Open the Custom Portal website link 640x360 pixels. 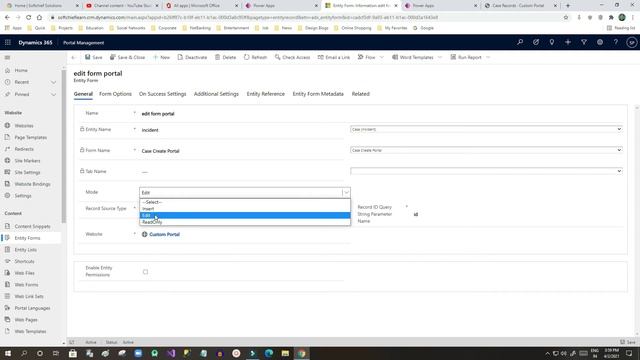click(x=164, y=234)
